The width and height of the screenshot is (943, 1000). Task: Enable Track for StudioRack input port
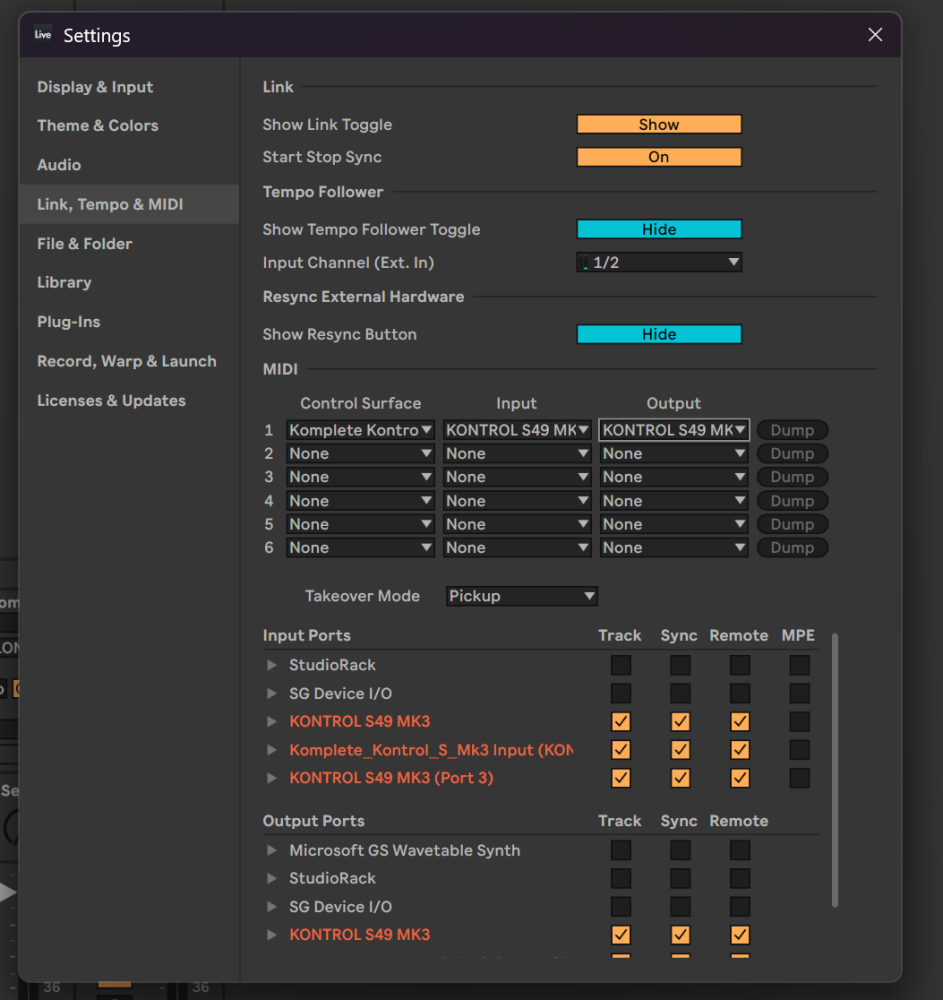pos(621,665)
